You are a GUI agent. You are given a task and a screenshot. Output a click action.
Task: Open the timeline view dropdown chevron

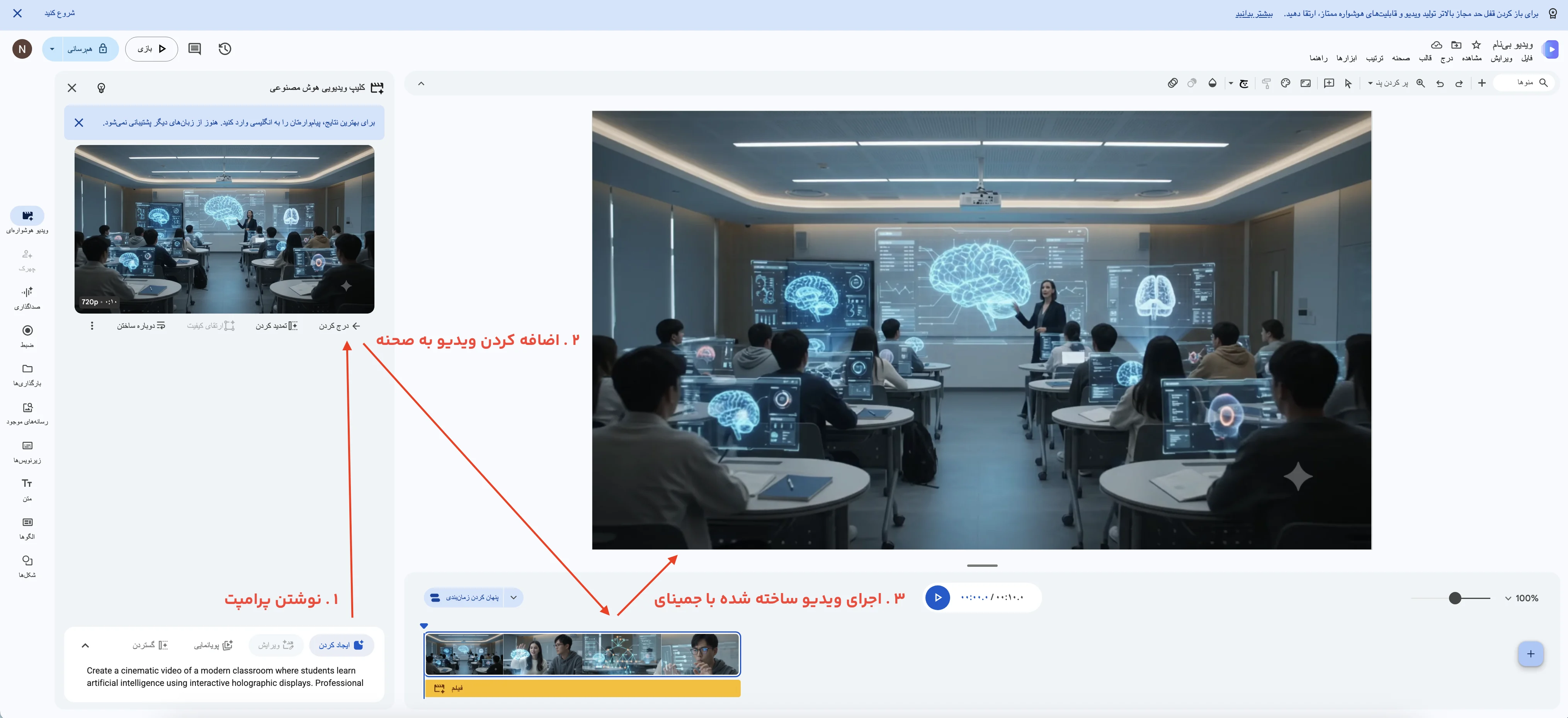514,597
